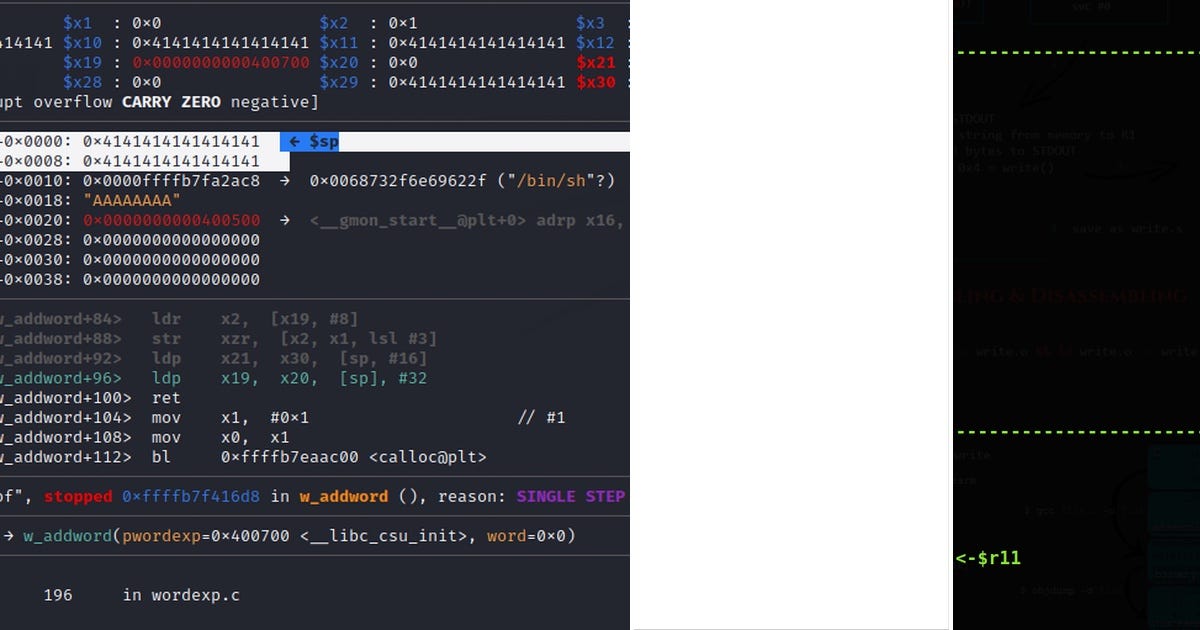Screen dimensions: 1200x630
Task: Click the dereference arrow on stack line 0x0020
Action: click(283, 220)
